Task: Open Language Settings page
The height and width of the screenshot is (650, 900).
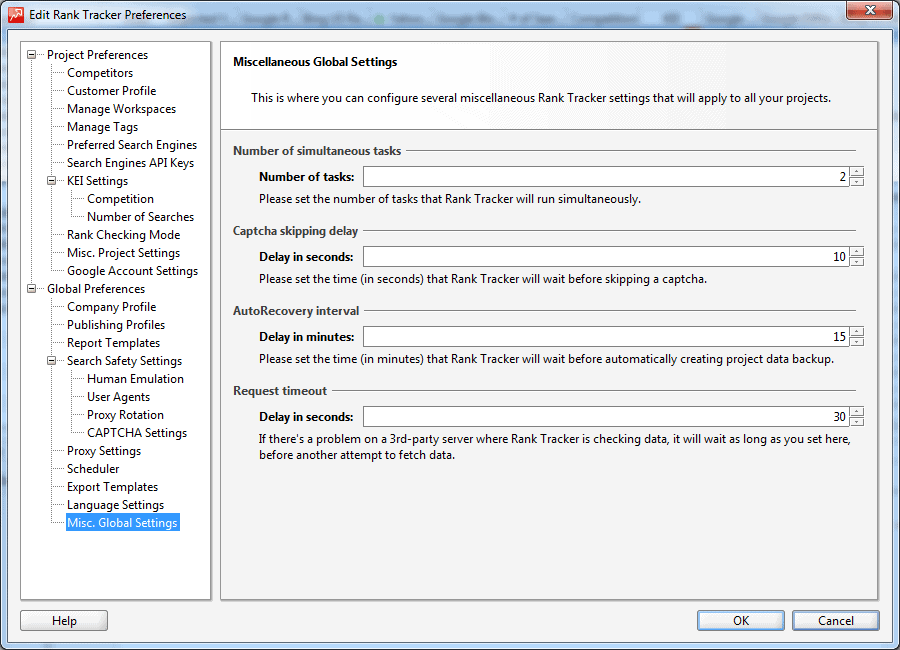Action: [x=115, y=505]
